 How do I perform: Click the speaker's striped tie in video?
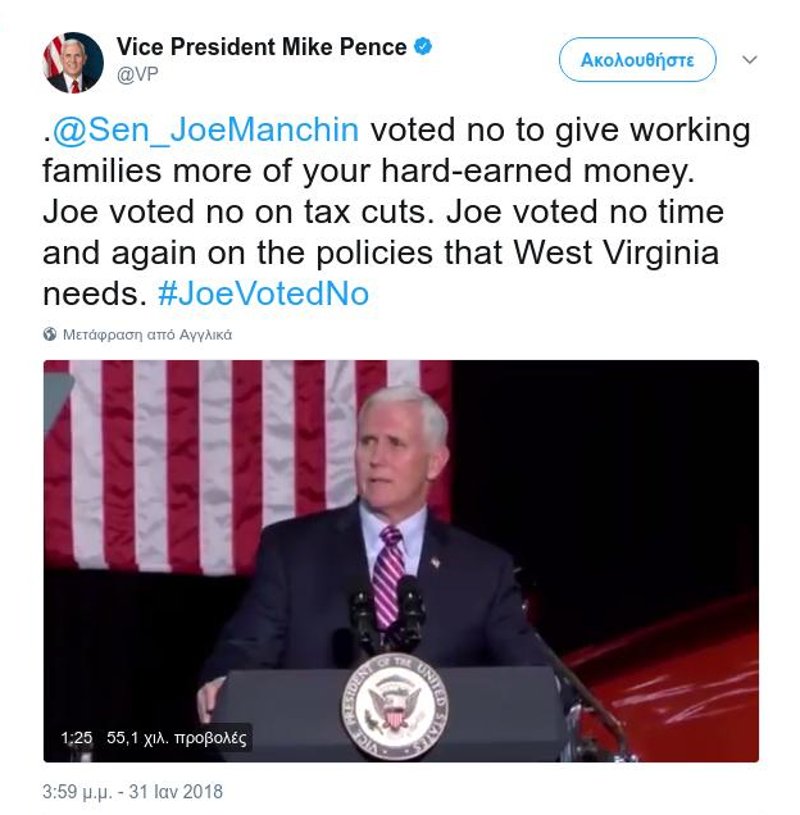[389, 574]
